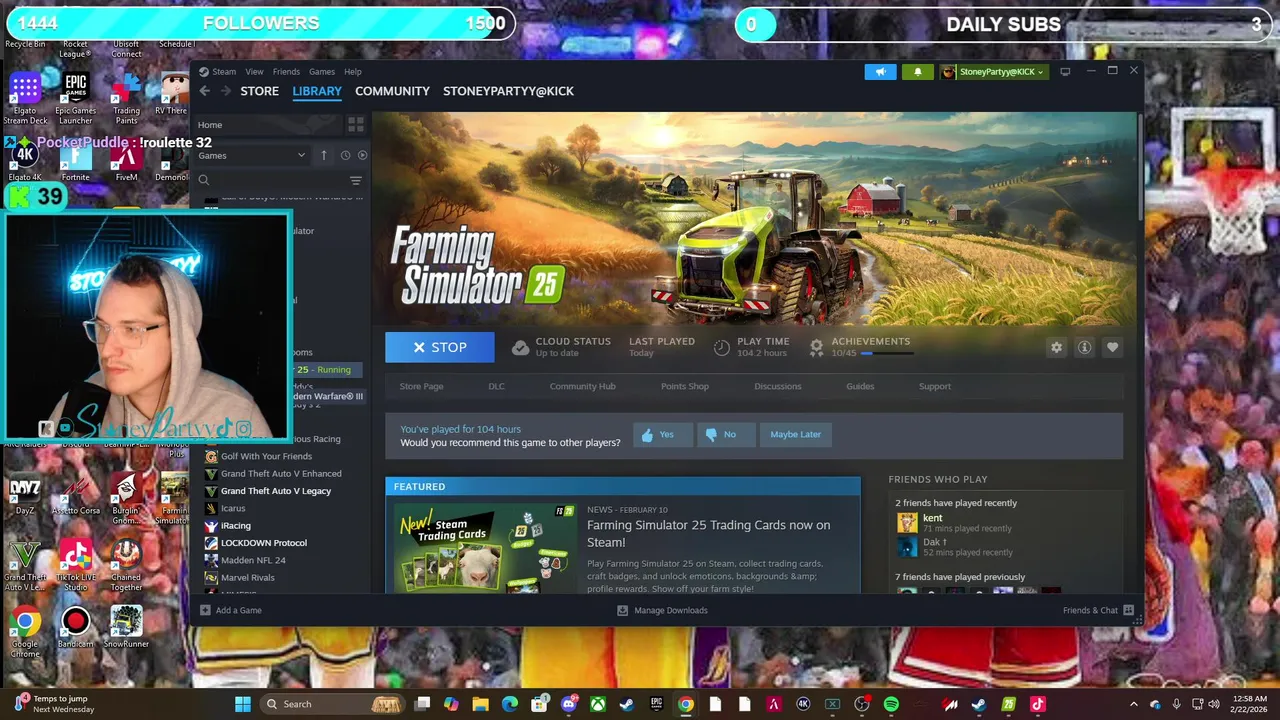
Task: Open the Games menu
Action: click(321, 72)
